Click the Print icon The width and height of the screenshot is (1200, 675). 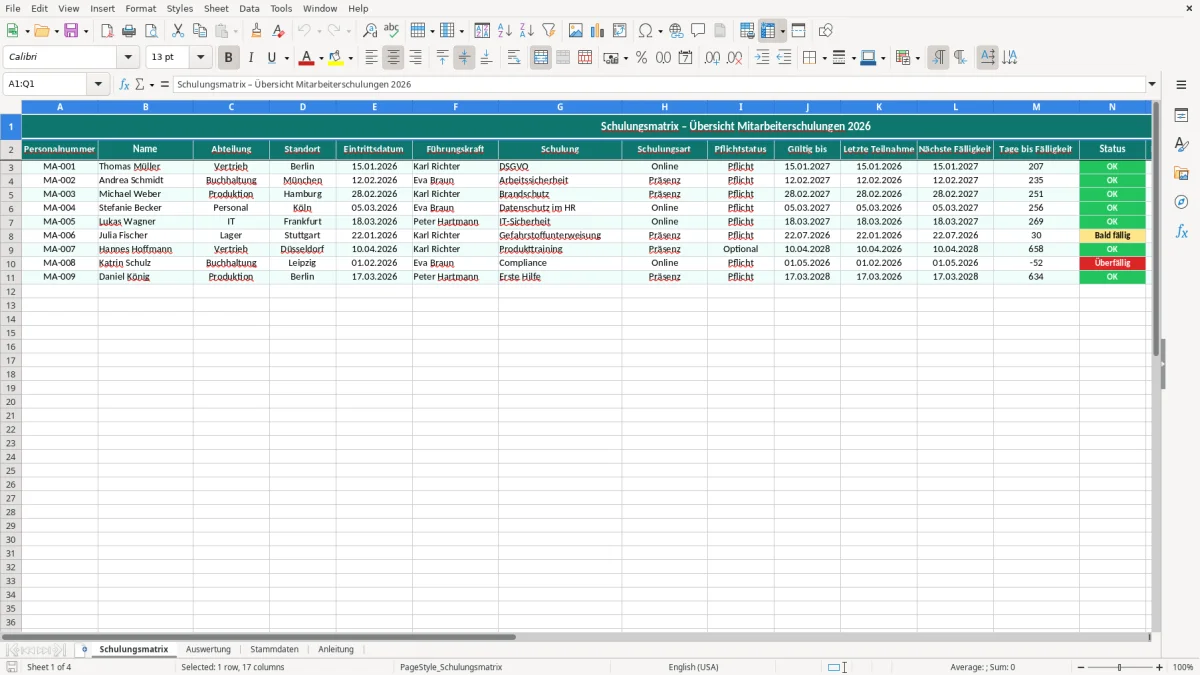[129, 31]
